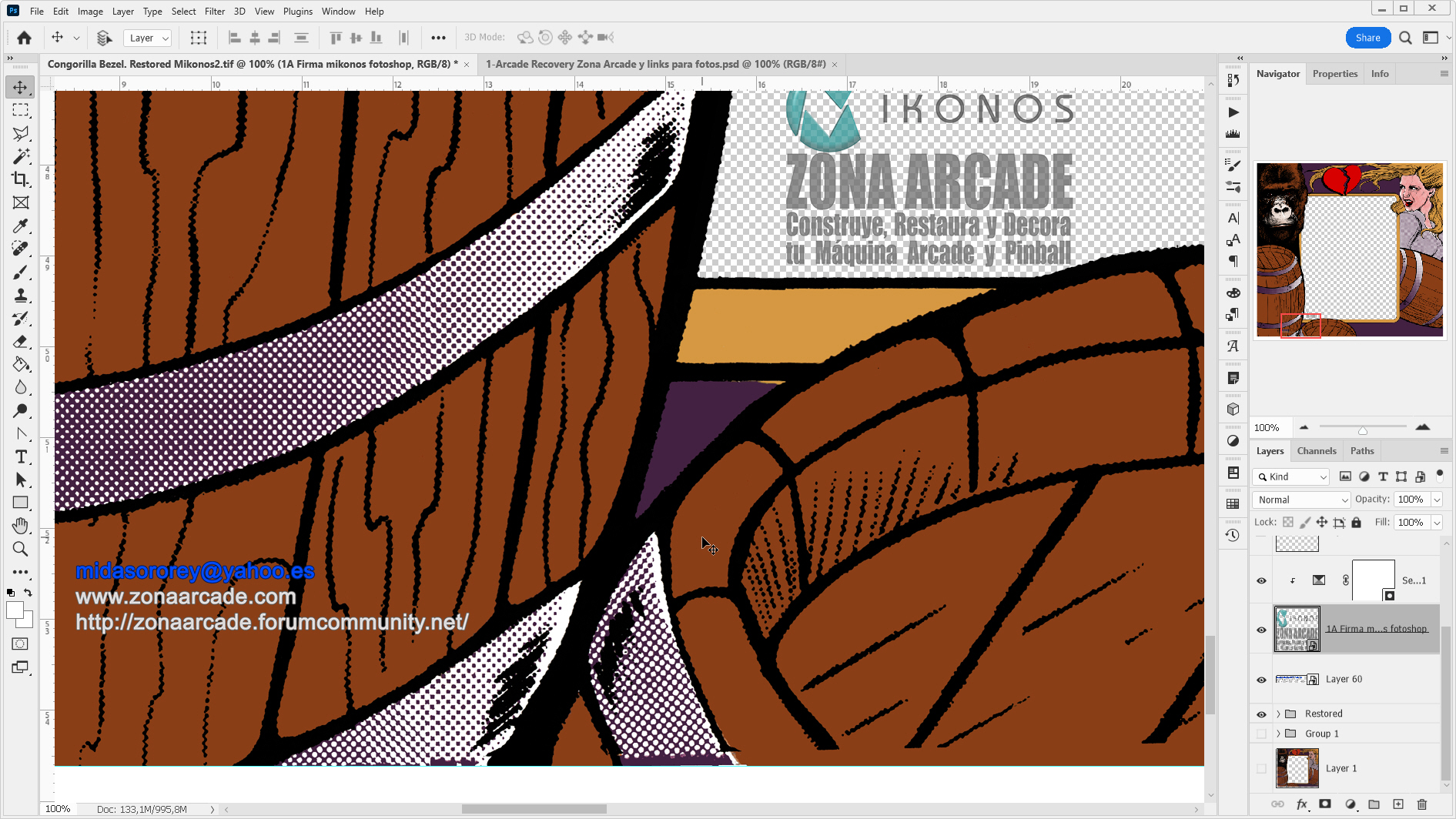The image size is (1456, 819).
Task: Choose the Hand tool
Action: tap(21, 526)
